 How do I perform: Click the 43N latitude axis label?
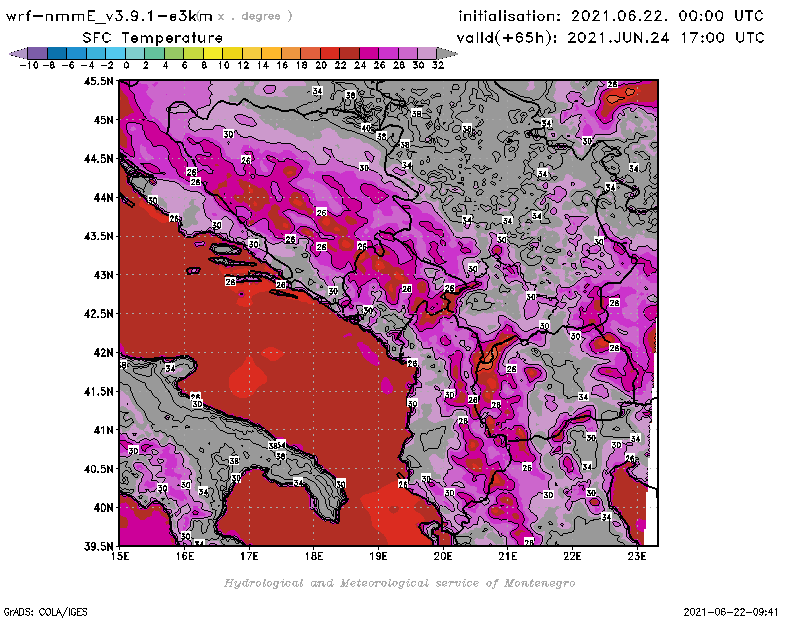click(x=103, y=275)
